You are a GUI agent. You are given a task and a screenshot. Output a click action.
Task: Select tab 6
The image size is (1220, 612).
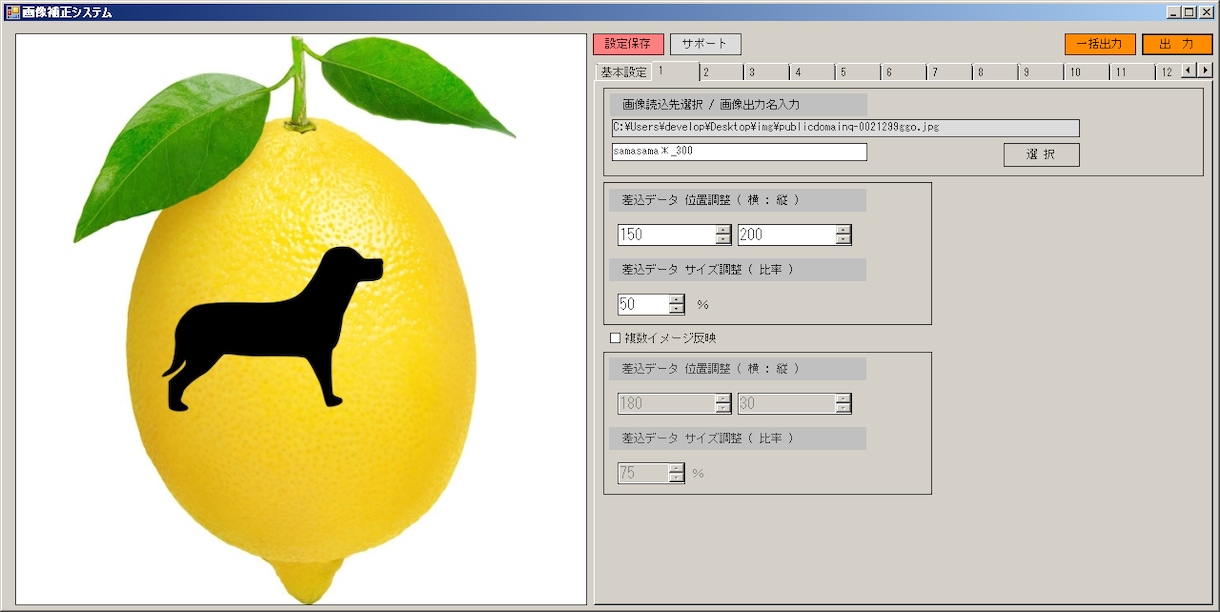[904, 72]
